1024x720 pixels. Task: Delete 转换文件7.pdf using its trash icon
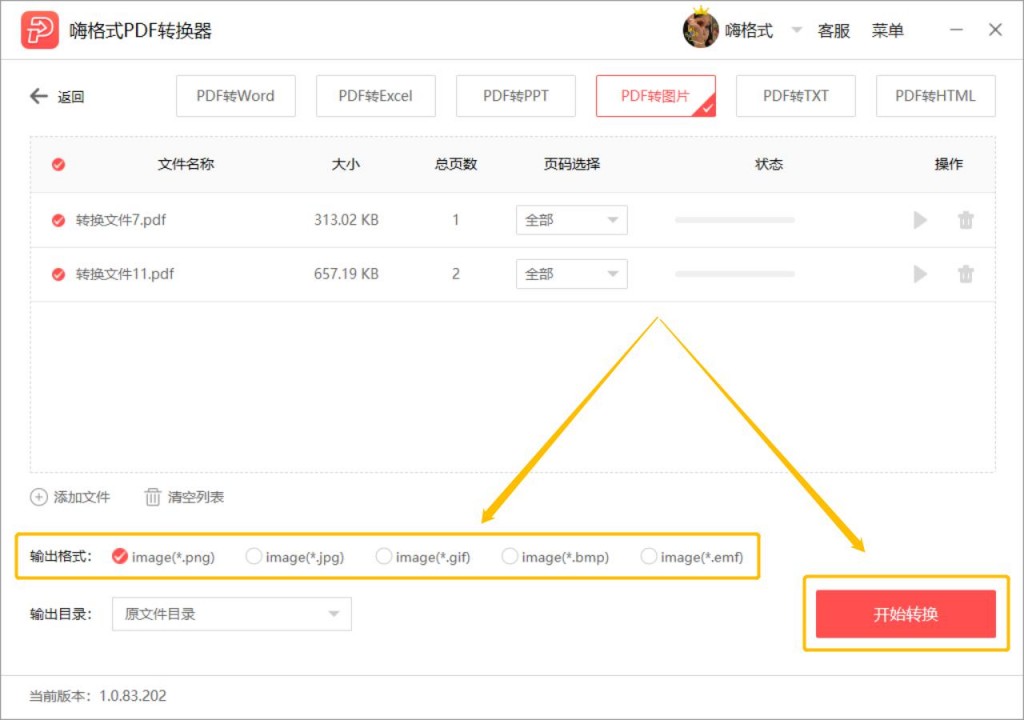point(965,220)
